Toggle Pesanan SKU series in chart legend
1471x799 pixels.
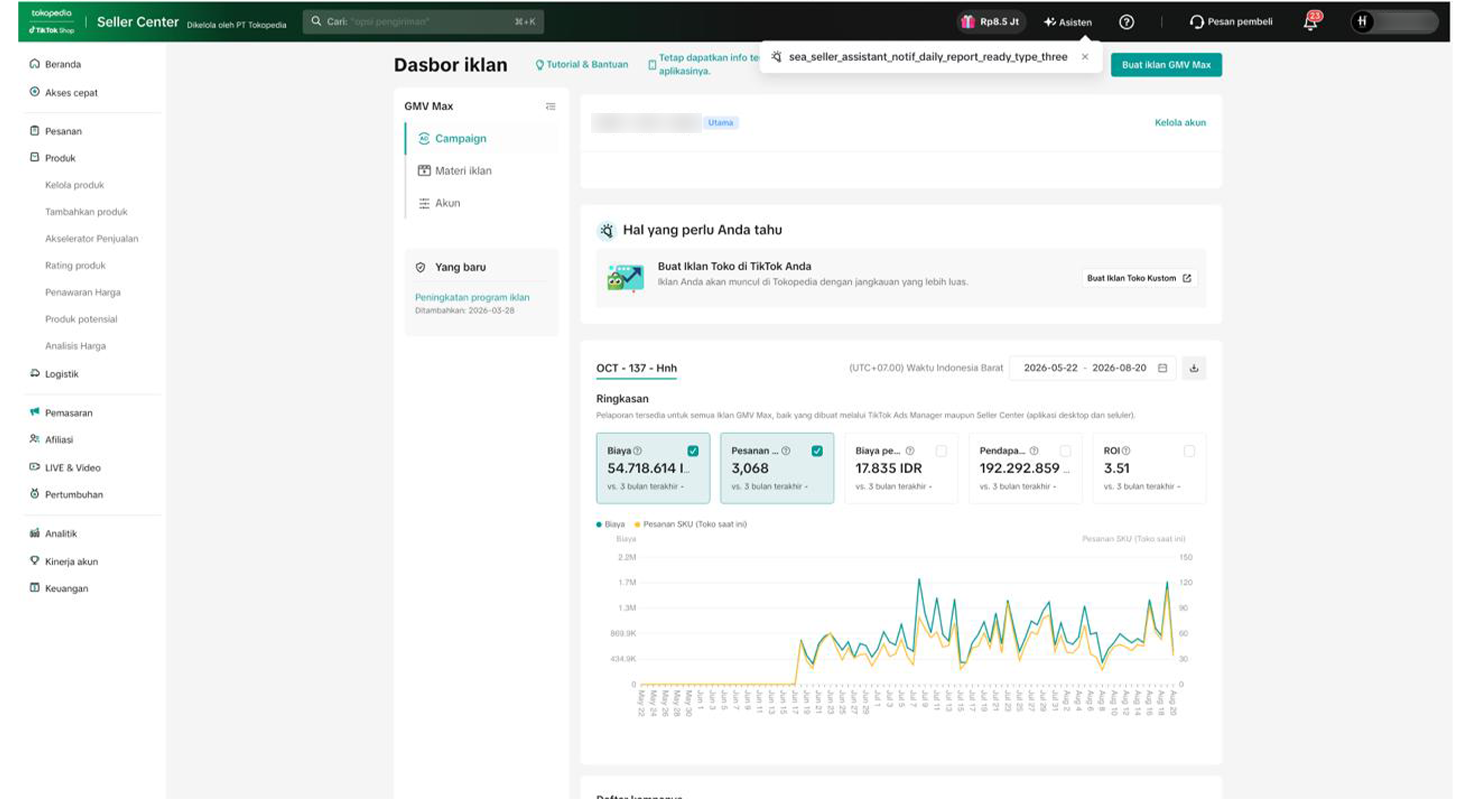(x=691, y=524)
